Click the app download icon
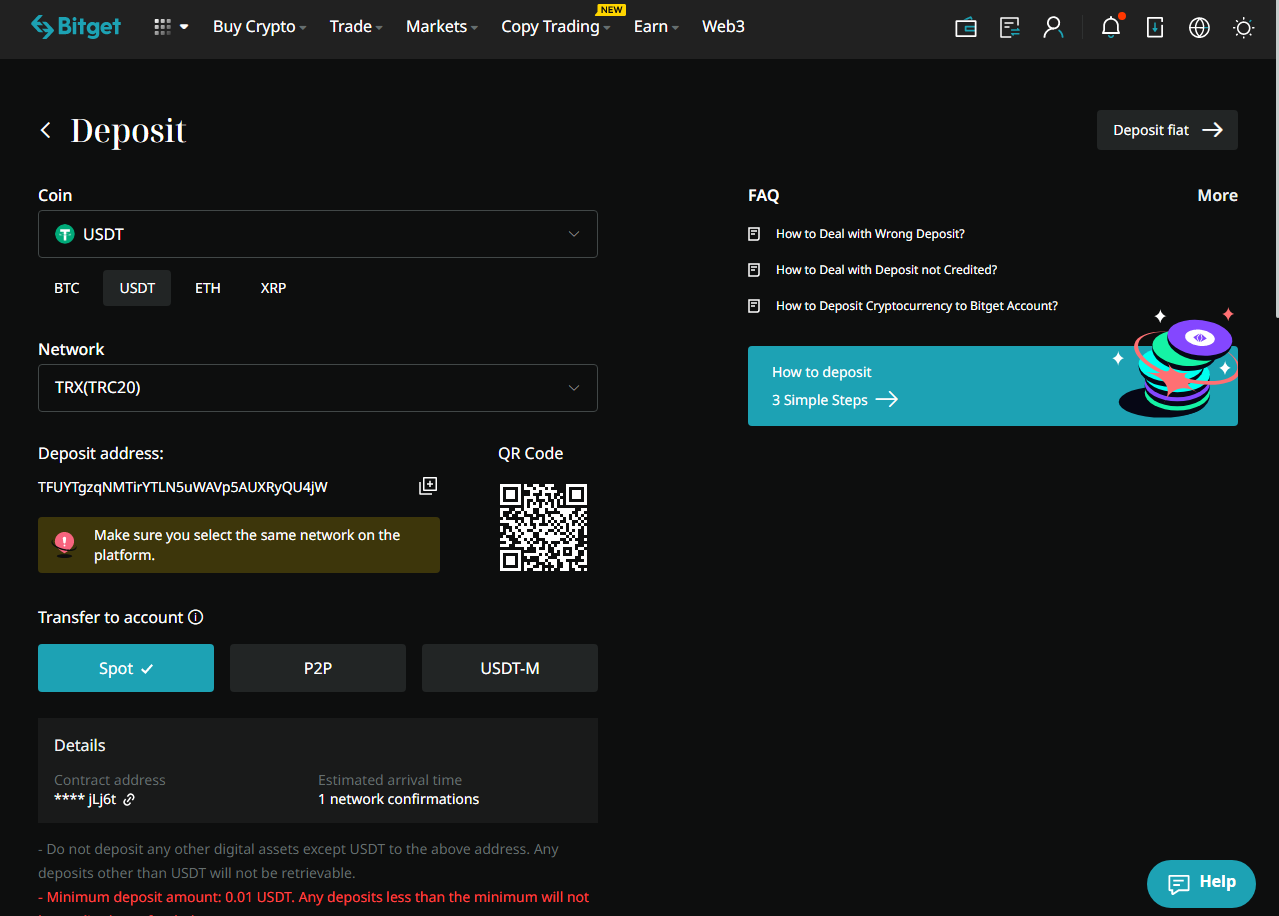The width and height of the screenshot is (1279, 916). click(1155, 28)
